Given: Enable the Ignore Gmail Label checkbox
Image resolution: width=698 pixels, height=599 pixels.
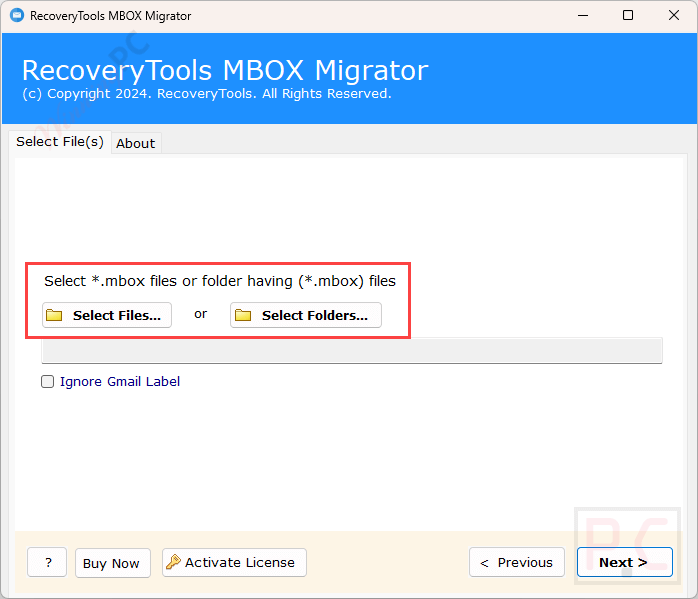Looking at the screenshot, I should (x=48, y=381).
